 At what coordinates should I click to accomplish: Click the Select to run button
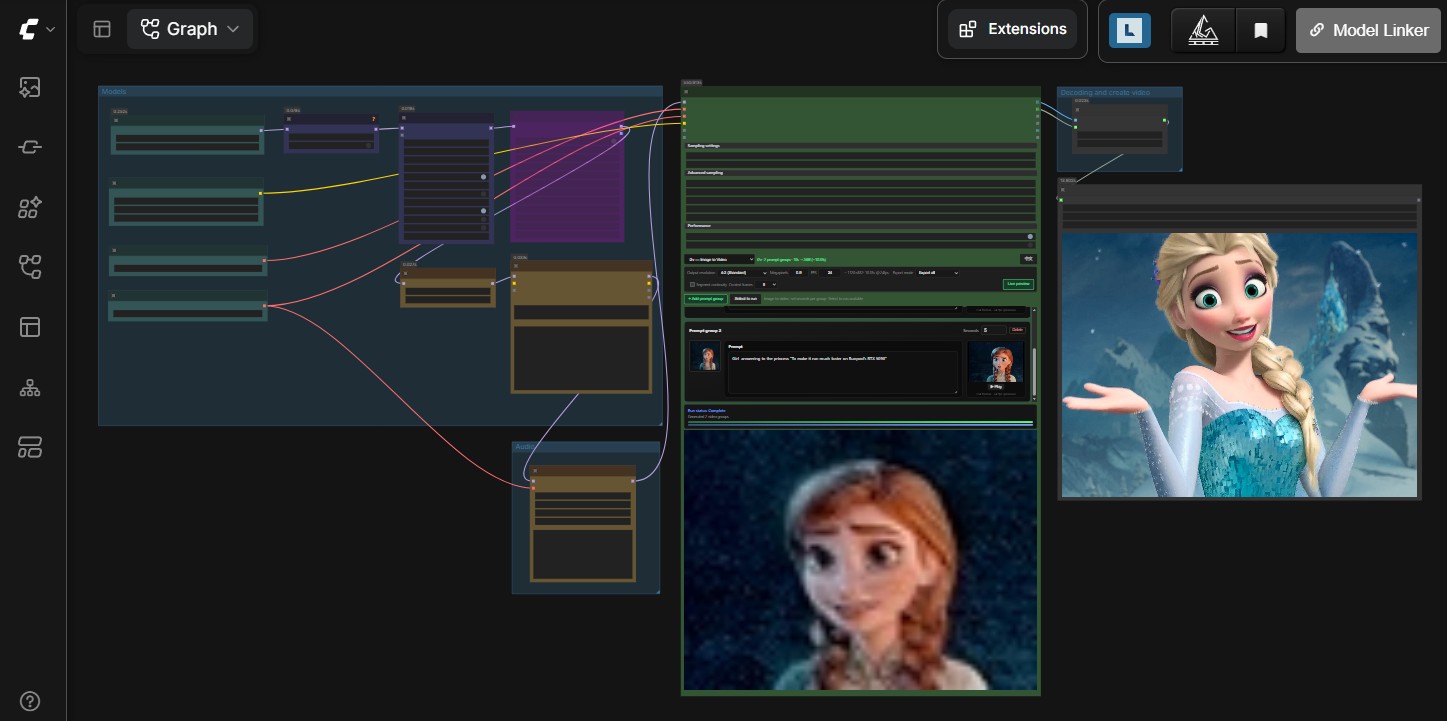[x=745, y=298]
